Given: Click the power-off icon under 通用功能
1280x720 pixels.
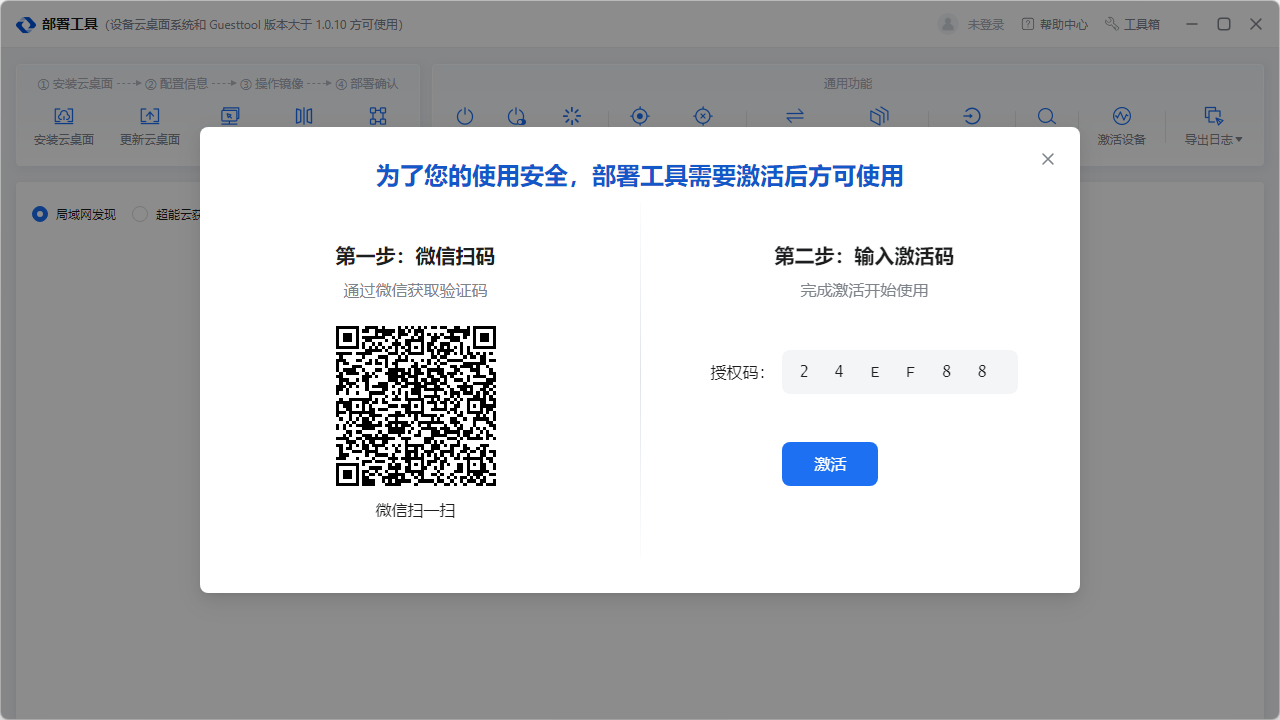Looking at the screenshot, I should (465, 116).
